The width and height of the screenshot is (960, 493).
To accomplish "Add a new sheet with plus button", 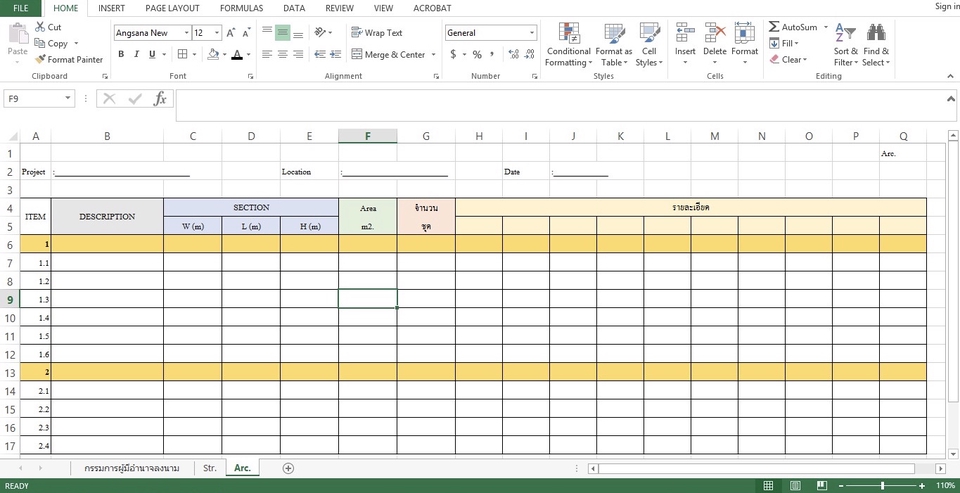I will click(x=288, y=469).
